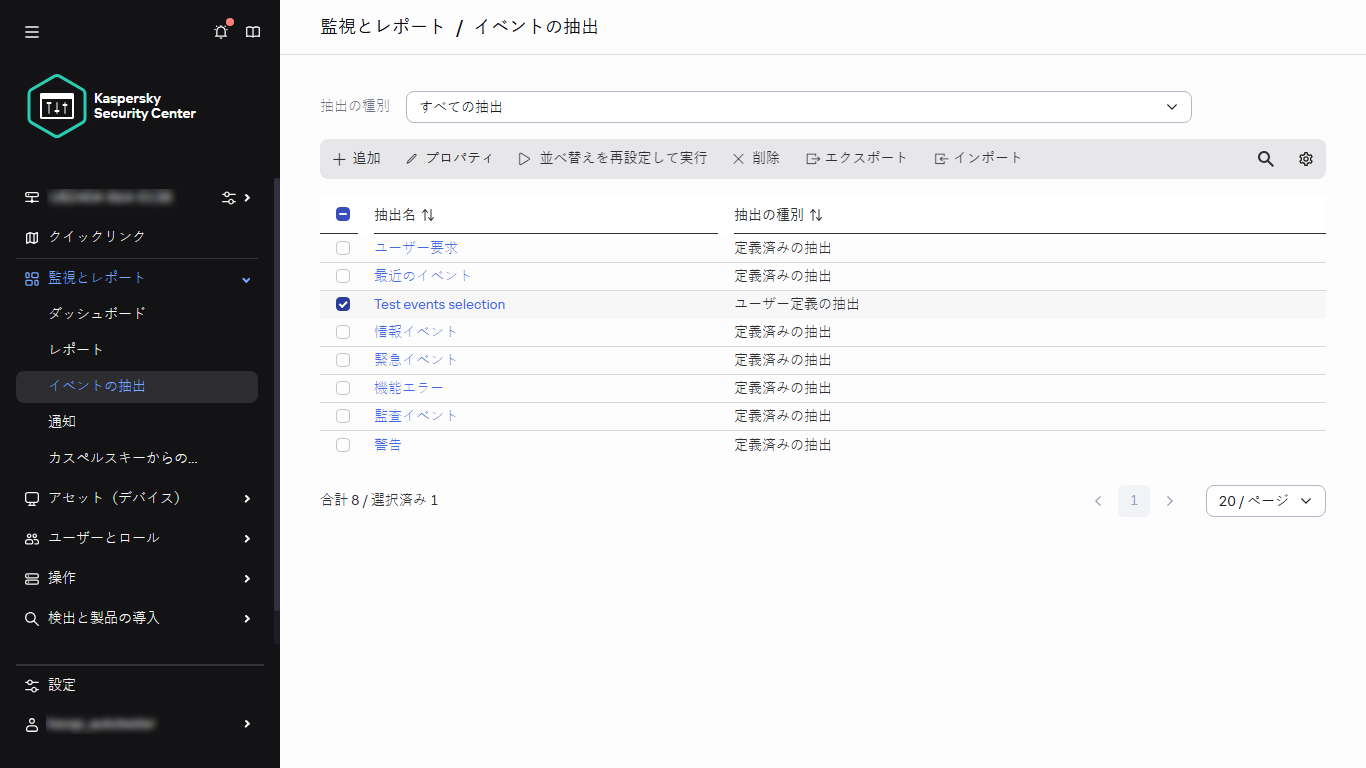Screen dimensions: 1366x768
Task: Open the help book icon next to the bell
Action: [253, 31]
